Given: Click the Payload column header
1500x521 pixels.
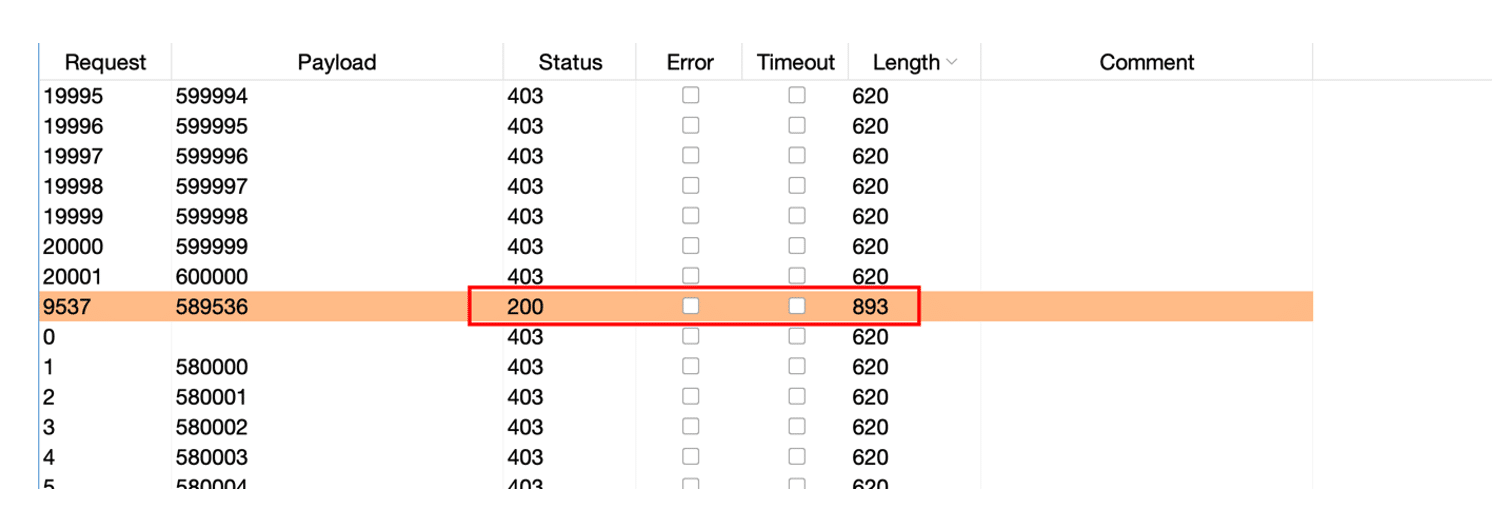Looking at the screenshot, I should (336, 62).
